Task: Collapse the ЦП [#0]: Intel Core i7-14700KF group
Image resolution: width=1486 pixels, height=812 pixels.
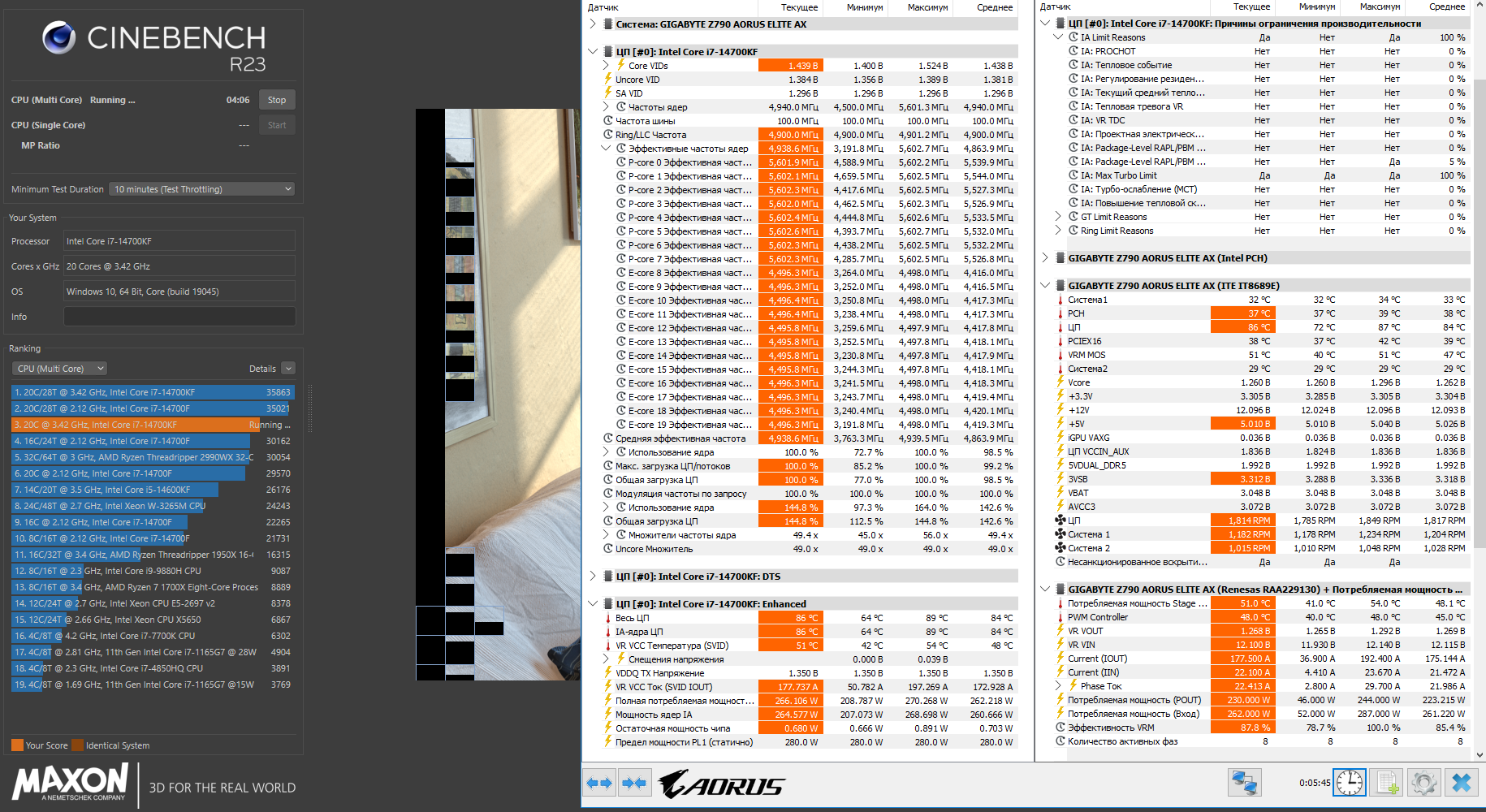Action: click(593, 51)
